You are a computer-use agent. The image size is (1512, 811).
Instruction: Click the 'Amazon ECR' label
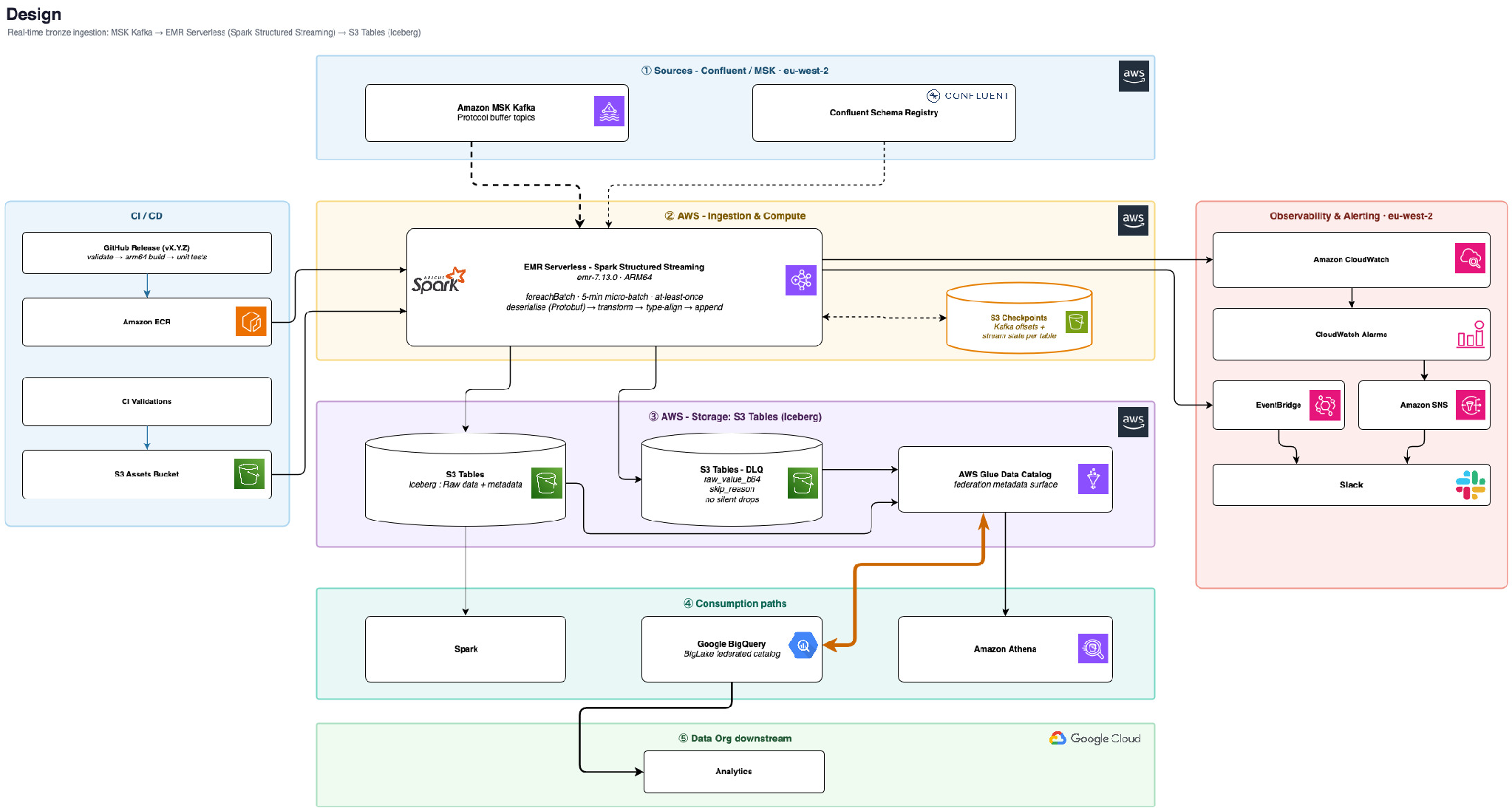pos(146,322)
